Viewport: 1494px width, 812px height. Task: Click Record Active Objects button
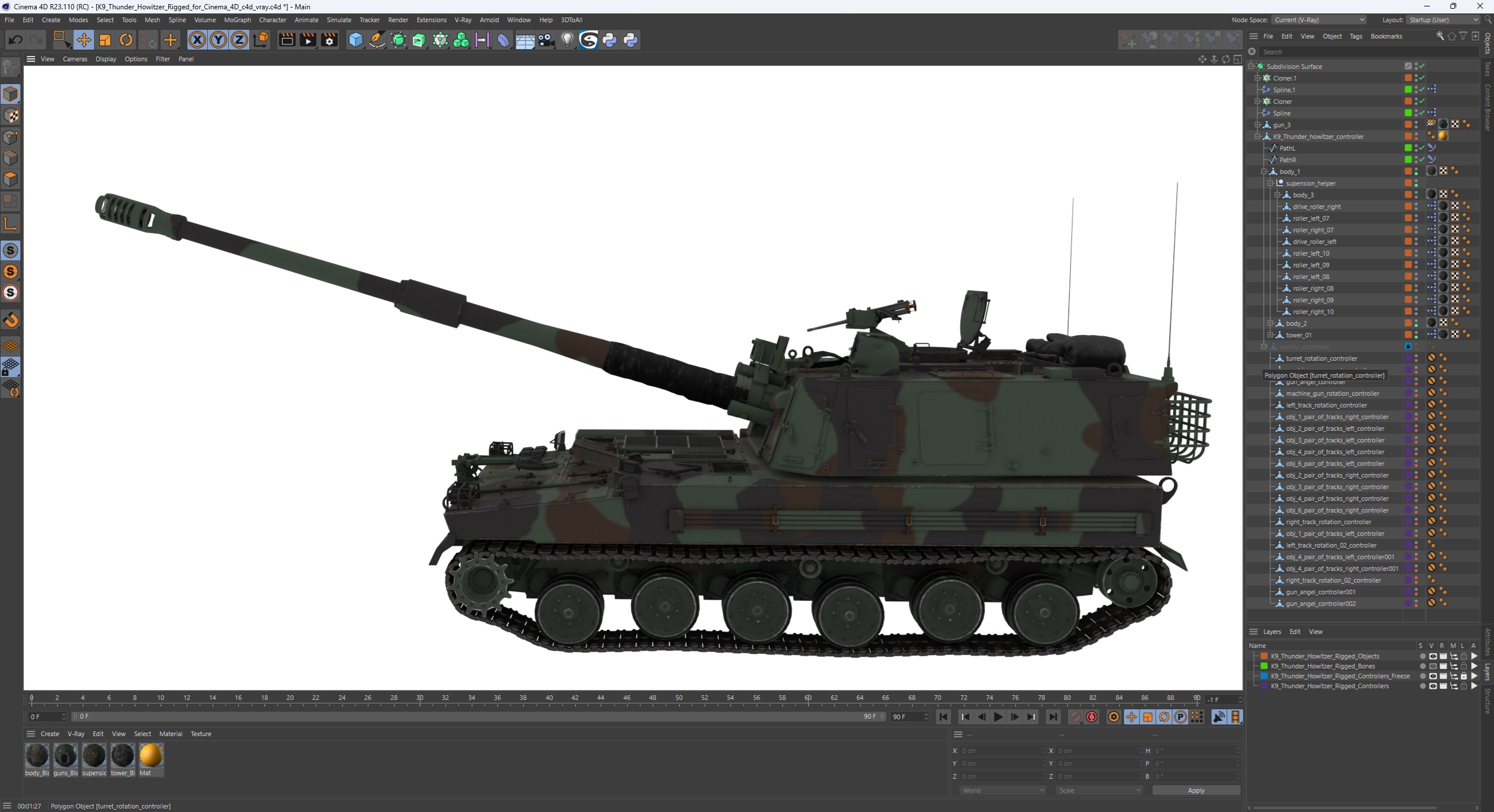tap(1075, 717)
